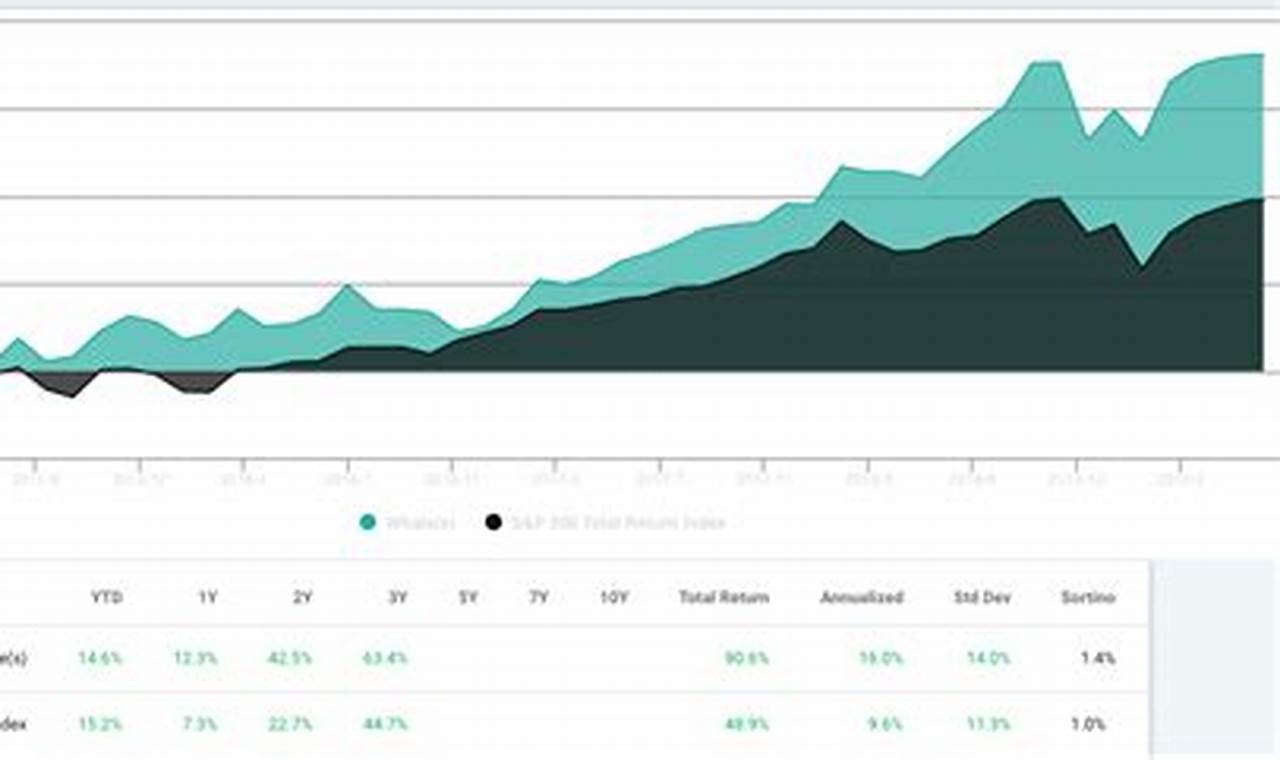Toggle the S&P 500 Total Return Index label
The image size is (1280, 760).
click(x=618, y=522)
